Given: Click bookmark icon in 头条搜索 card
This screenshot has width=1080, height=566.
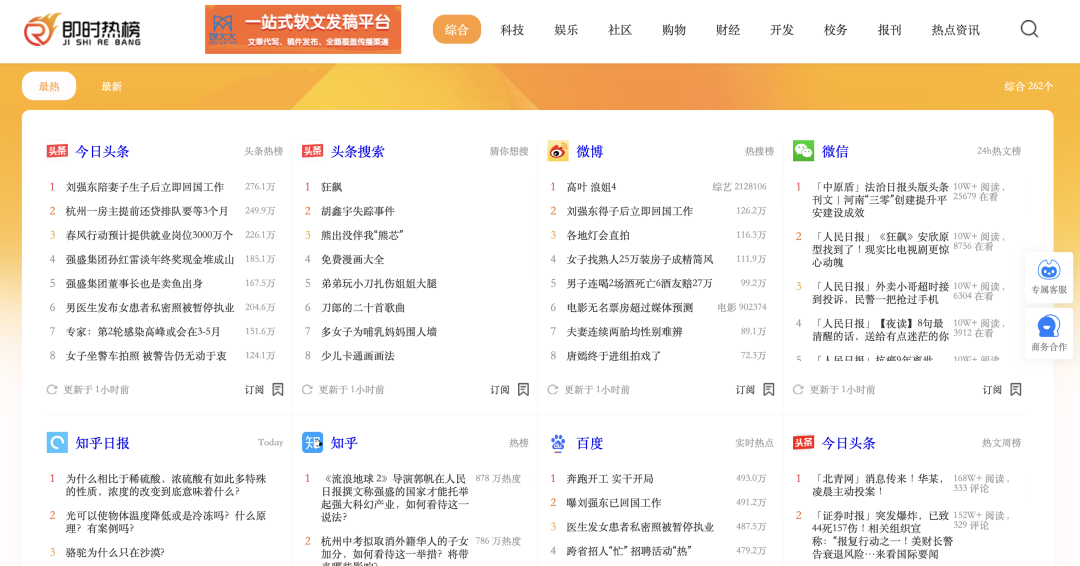Looking at the screenshot, I should pyautogui.click(x=523, y=390).
